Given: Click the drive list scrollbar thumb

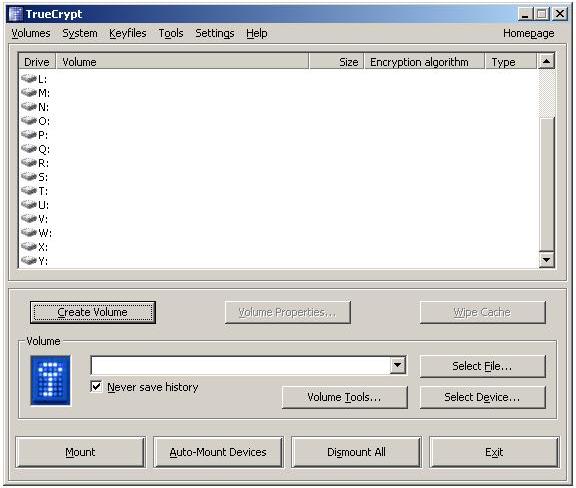Looking at the screenshot, I should coord(546,185).
